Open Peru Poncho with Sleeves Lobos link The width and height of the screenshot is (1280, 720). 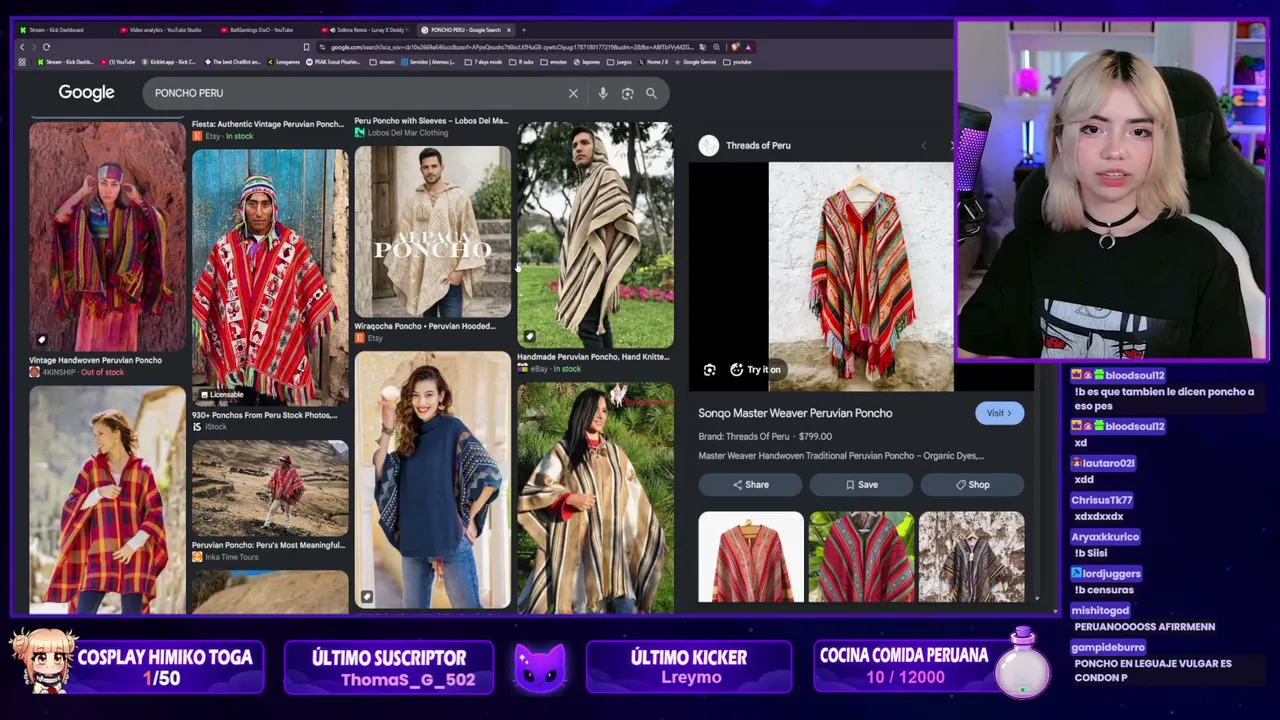(431, 121)
